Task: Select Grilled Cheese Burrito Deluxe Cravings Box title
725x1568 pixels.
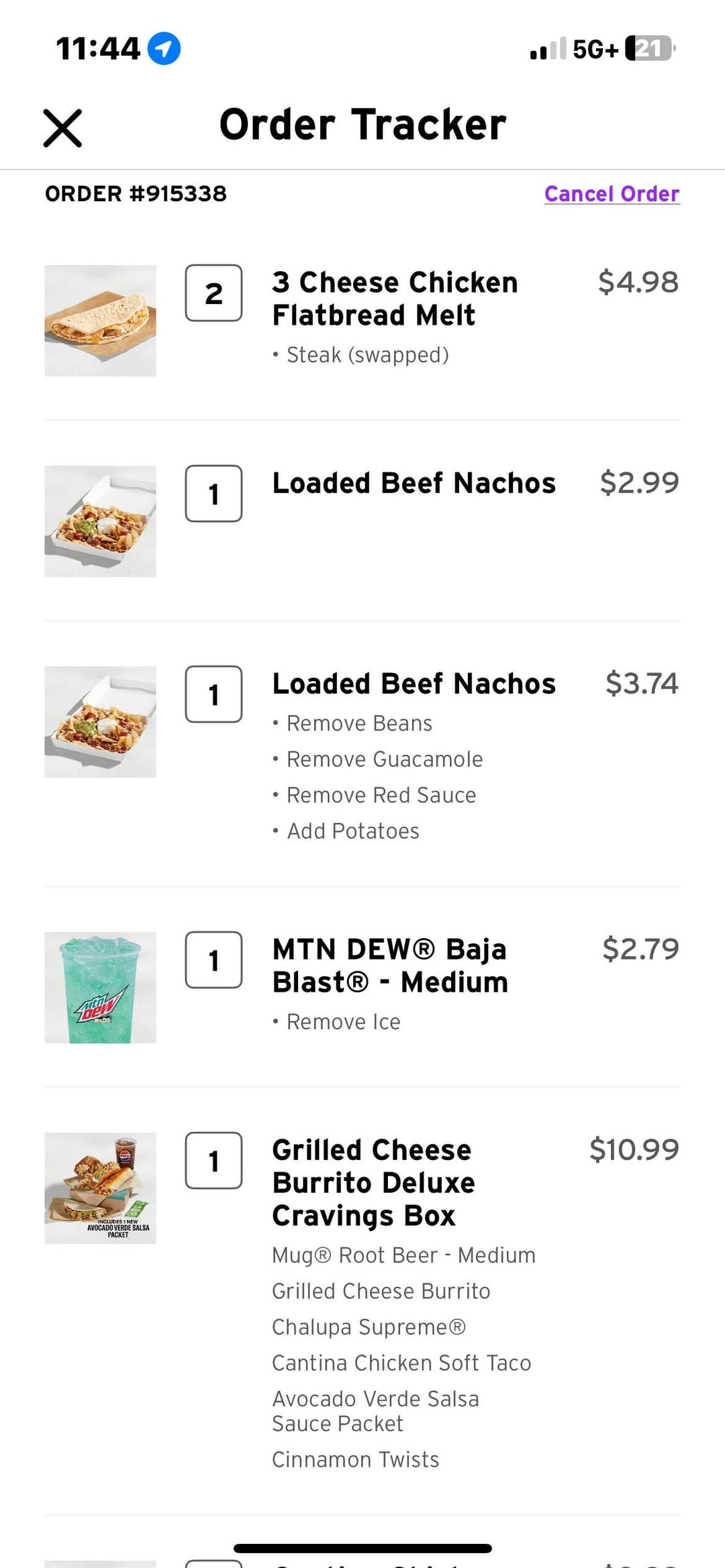Action: pyautogui.click(x=373, y=1183)
